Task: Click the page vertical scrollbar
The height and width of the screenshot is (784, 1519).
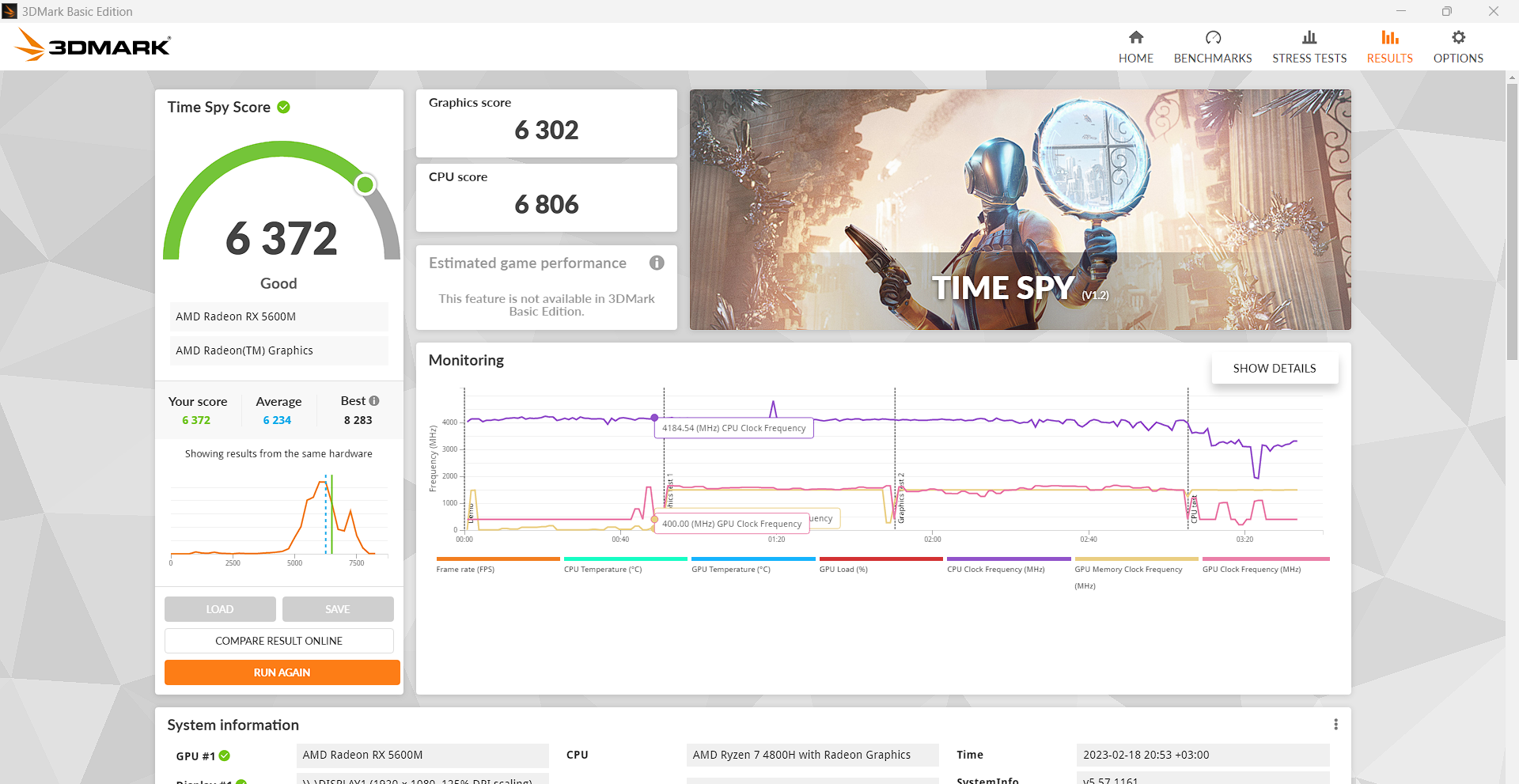Action: tap(1512, 222)
